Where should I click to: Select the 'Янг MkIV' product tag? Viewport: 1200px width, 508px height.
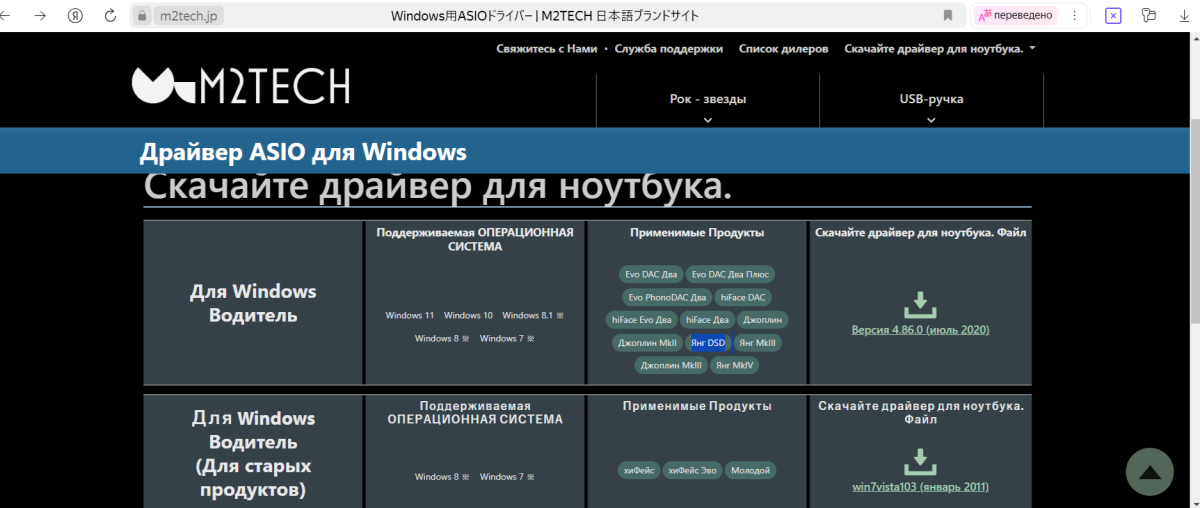[735, 366]
